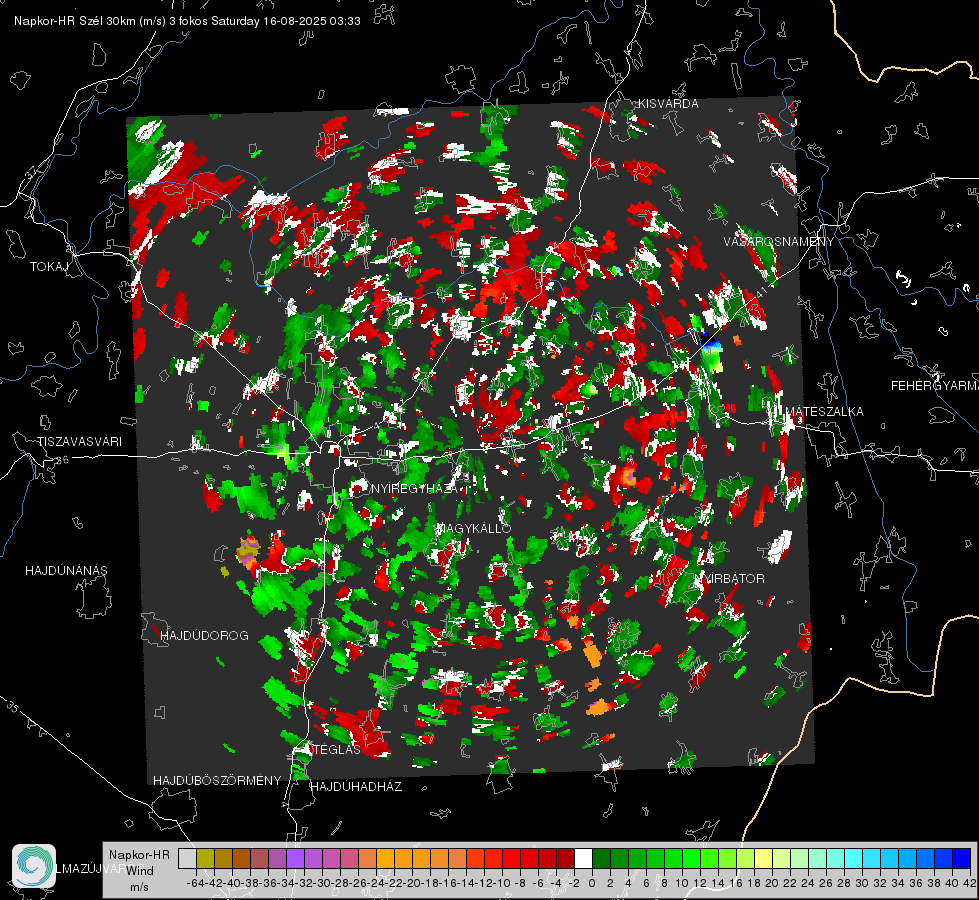Click the HAJDÚBÖSZÖRMÉNY city label
The image size is (979, 900).
(x=217, y=781)
